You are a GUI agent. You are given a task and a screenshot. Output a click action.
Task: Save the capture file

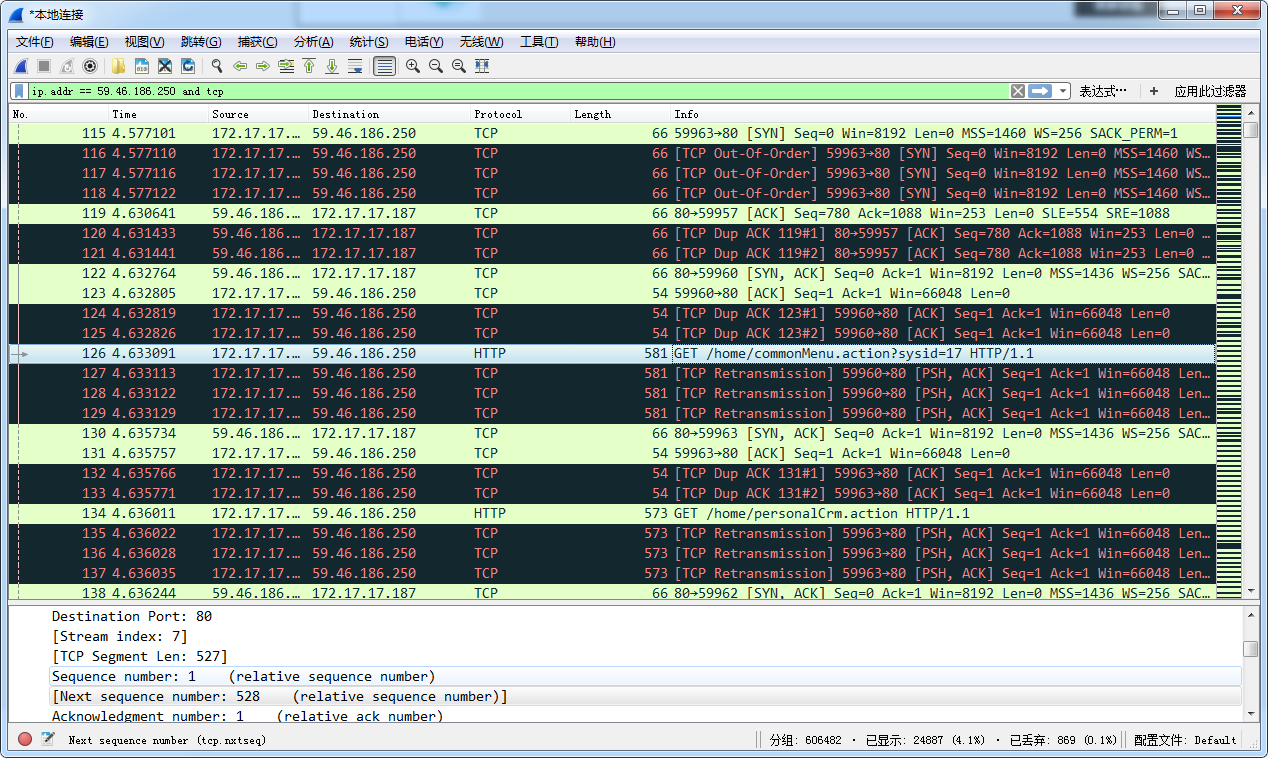pos(141,66)
